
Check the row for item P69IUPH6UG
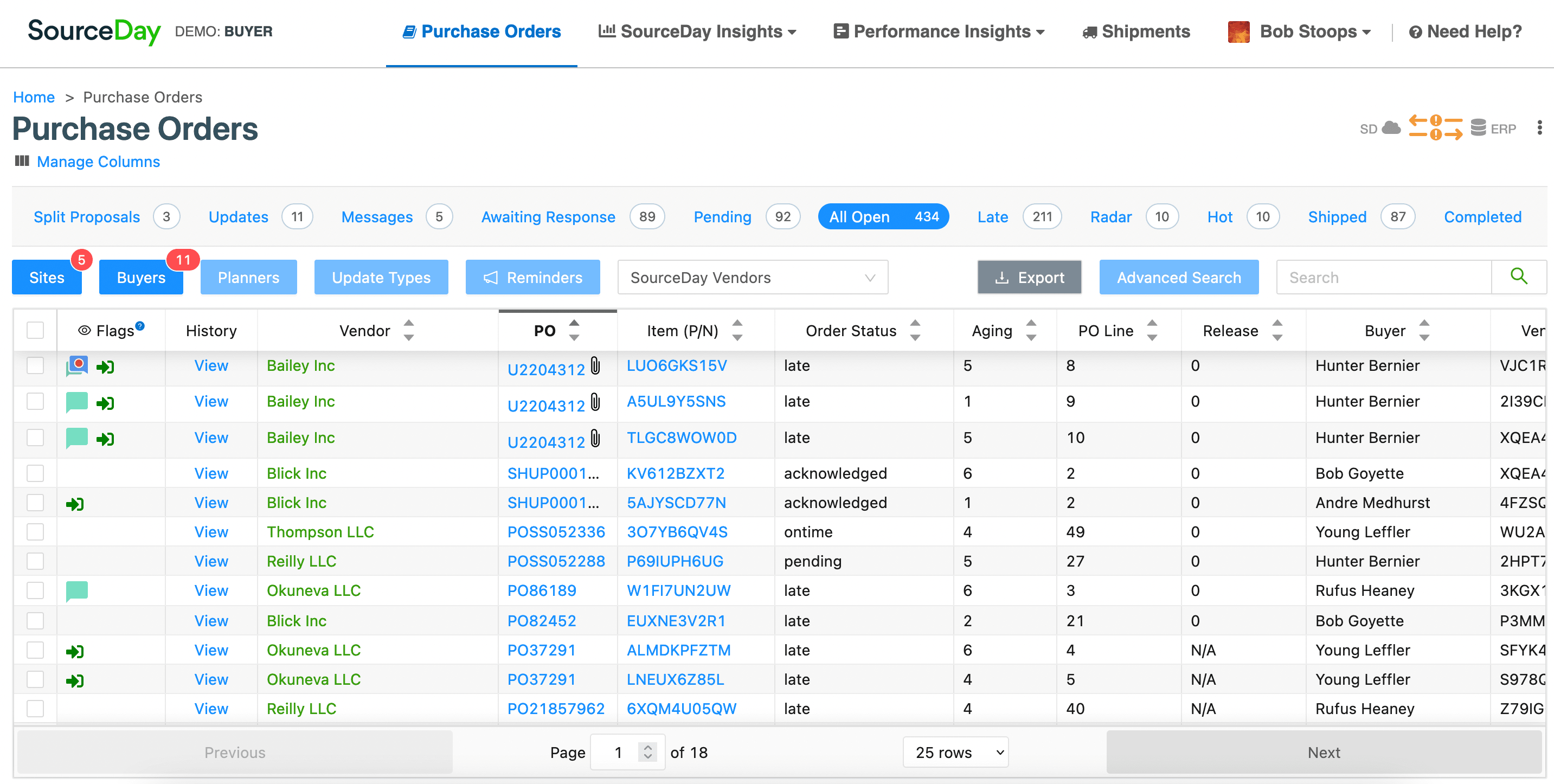36,562
